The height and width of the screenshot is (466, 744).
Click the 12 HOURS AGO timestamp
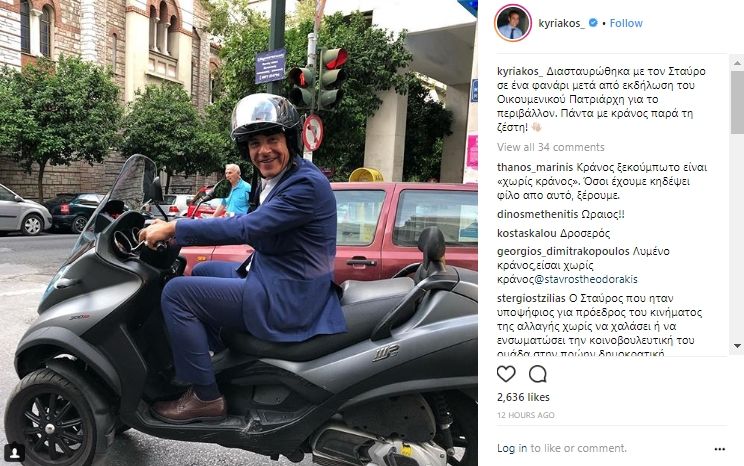point(526,415)
